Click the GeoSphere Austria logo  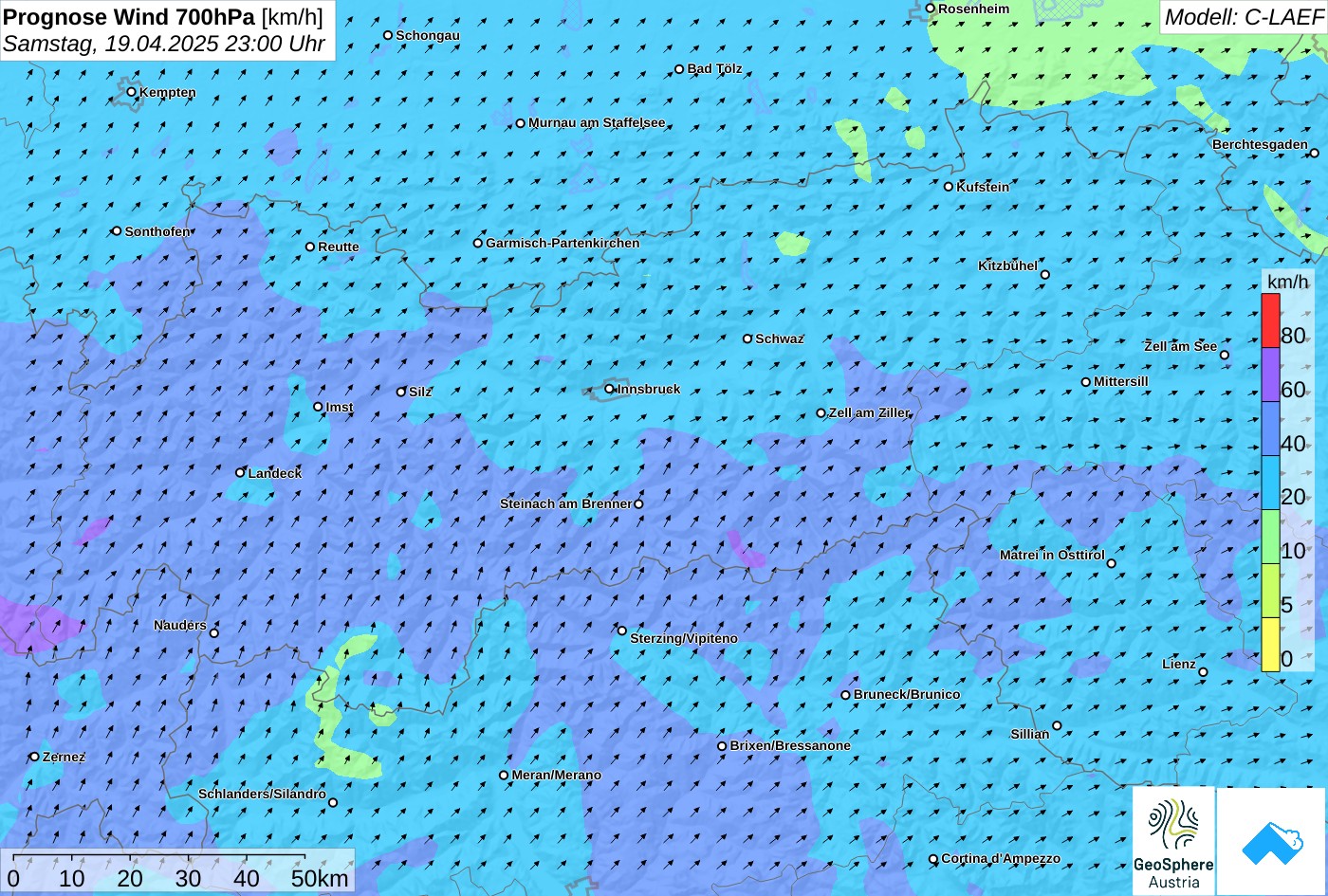click(x=1173, y=841)
